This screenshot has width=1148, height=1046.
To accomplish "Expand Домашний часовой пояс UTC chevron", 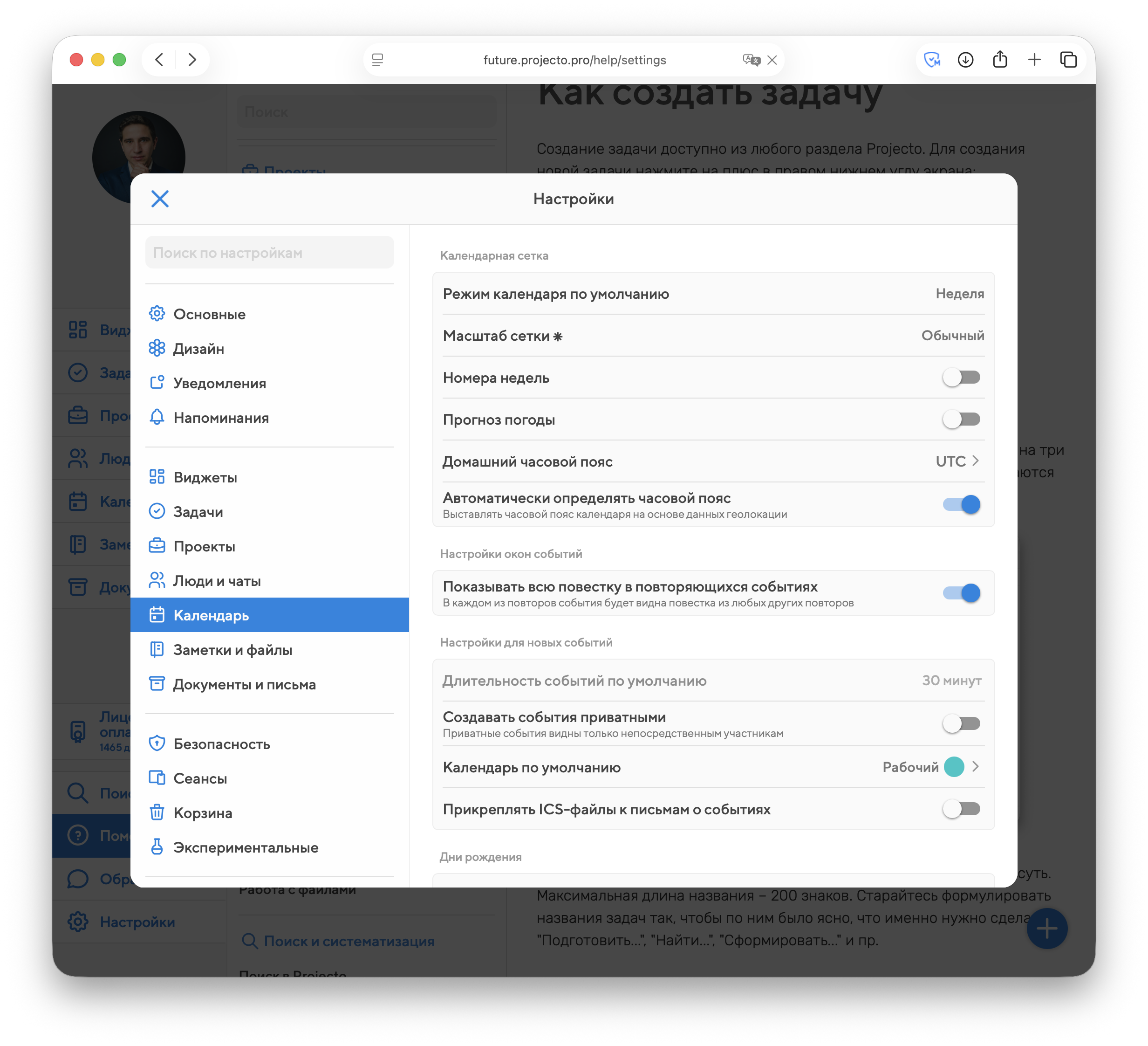I will click(x=976, y=461).
